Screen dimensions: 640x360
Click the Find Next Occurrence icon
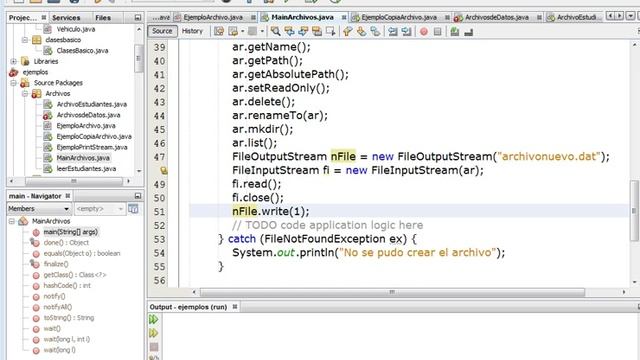click(x=303, y=31)
